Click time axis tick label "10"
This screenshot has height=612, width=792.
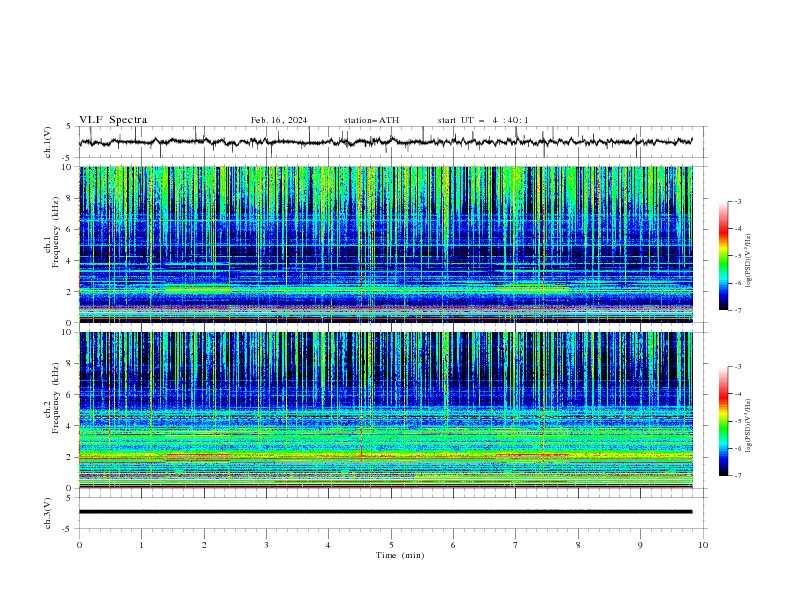point(703,545)
